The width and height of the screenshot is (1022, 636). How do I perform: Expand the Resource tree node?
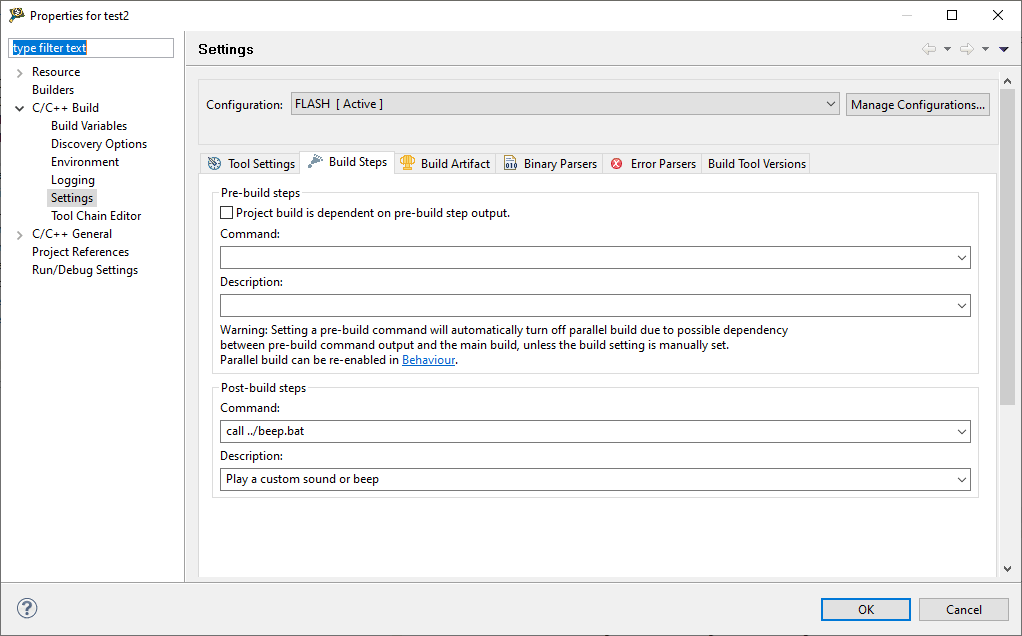(19, 72)
